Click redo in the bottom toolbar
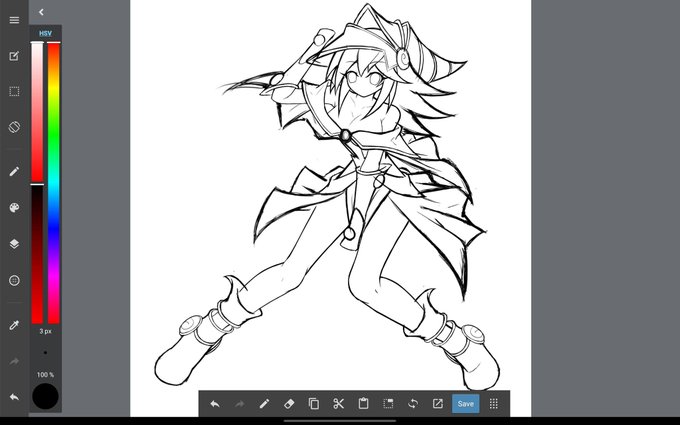The height and width of the screenshot is (425, 680). pyautogui.click(x=240, y=404)
